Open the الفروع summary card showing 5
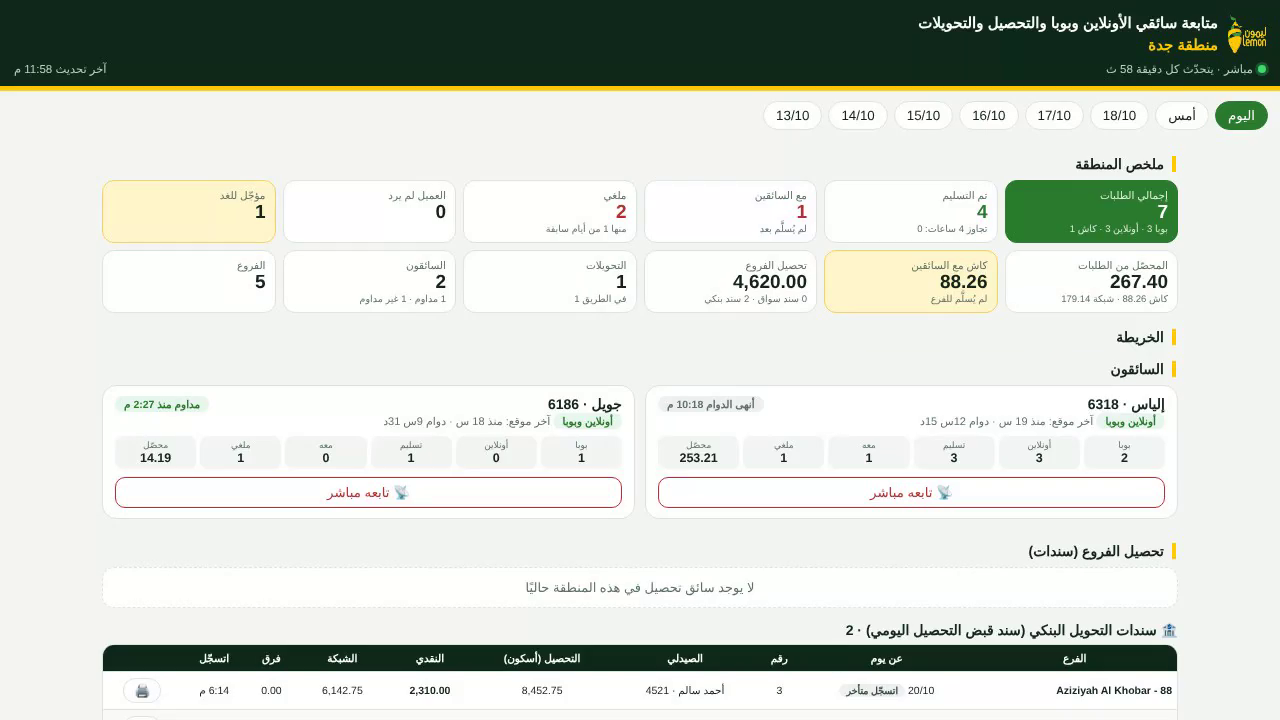The image size is (1280, 720). coord(189,281)
